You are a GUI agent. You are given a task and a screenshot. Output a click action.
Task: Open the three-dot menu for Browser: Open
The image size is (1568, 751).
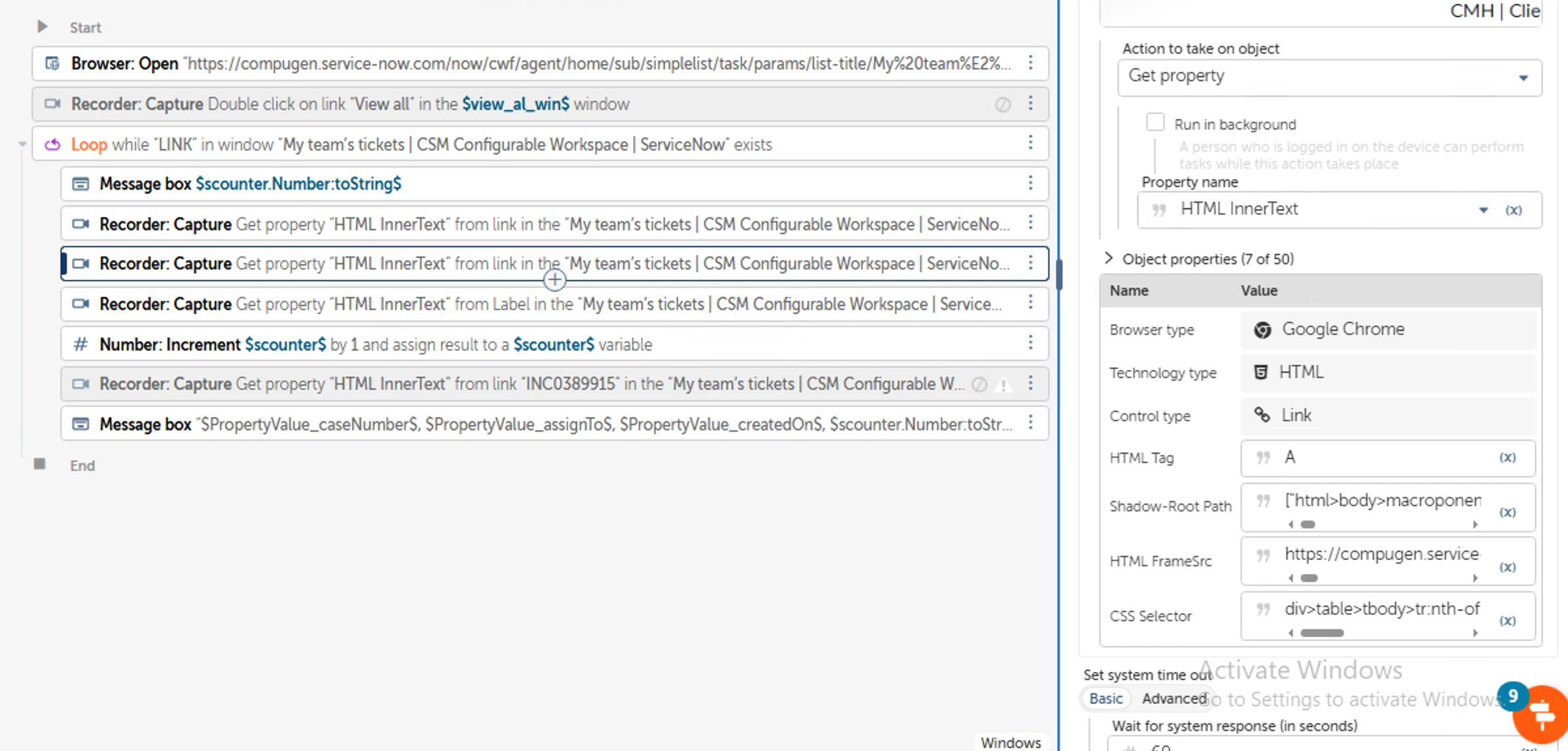pos(1031,63)
